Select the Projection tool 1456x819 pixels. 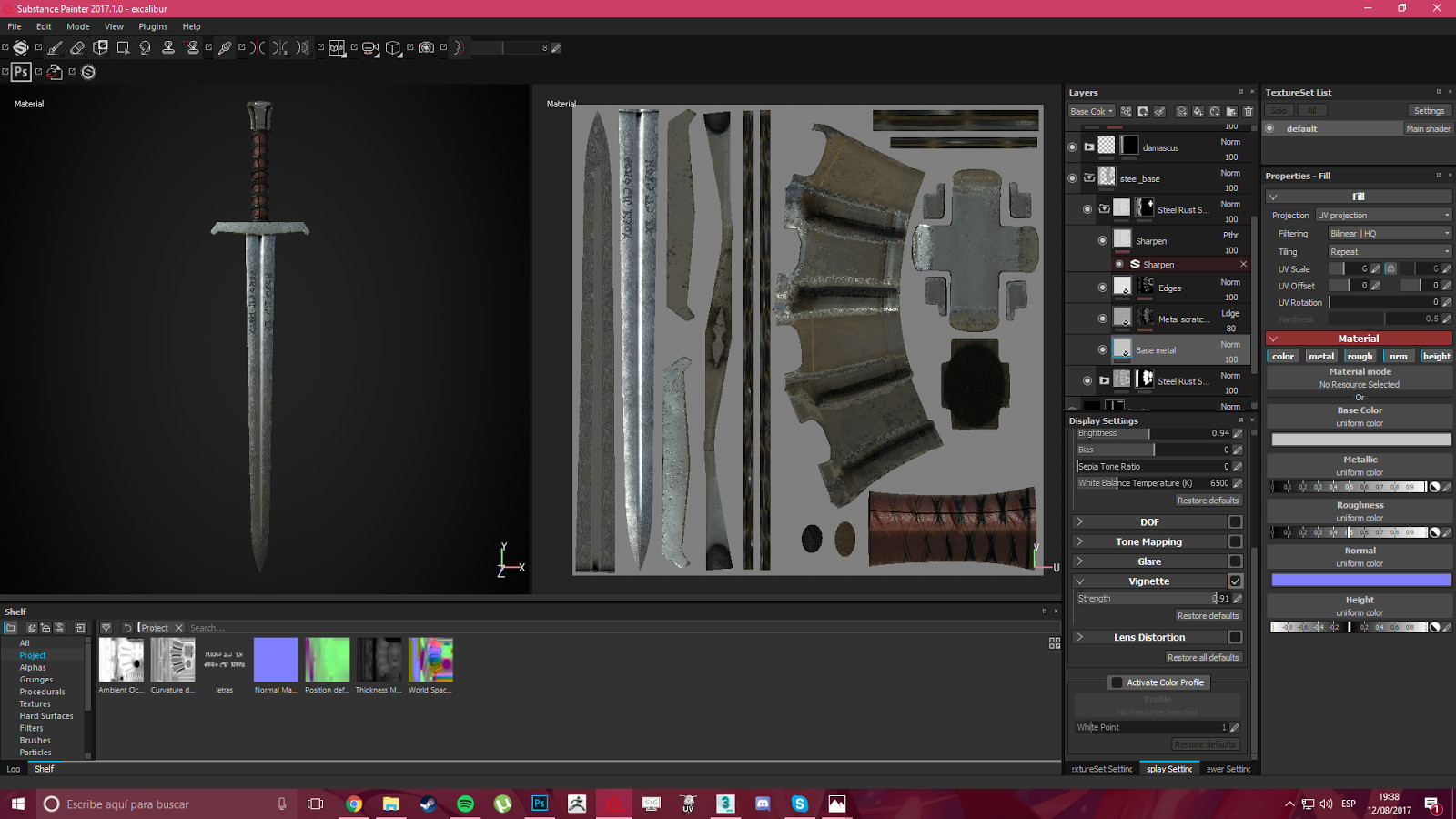click(100, 48)
